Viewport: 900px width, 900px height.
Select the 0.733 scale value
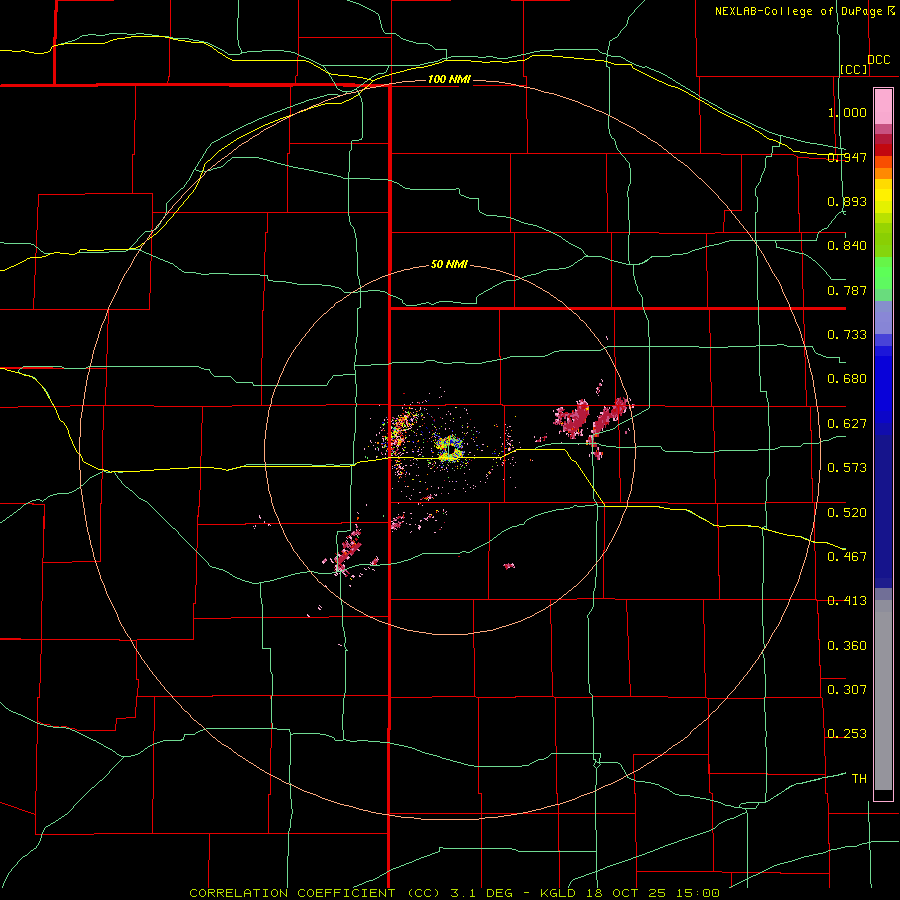[847, 335]
